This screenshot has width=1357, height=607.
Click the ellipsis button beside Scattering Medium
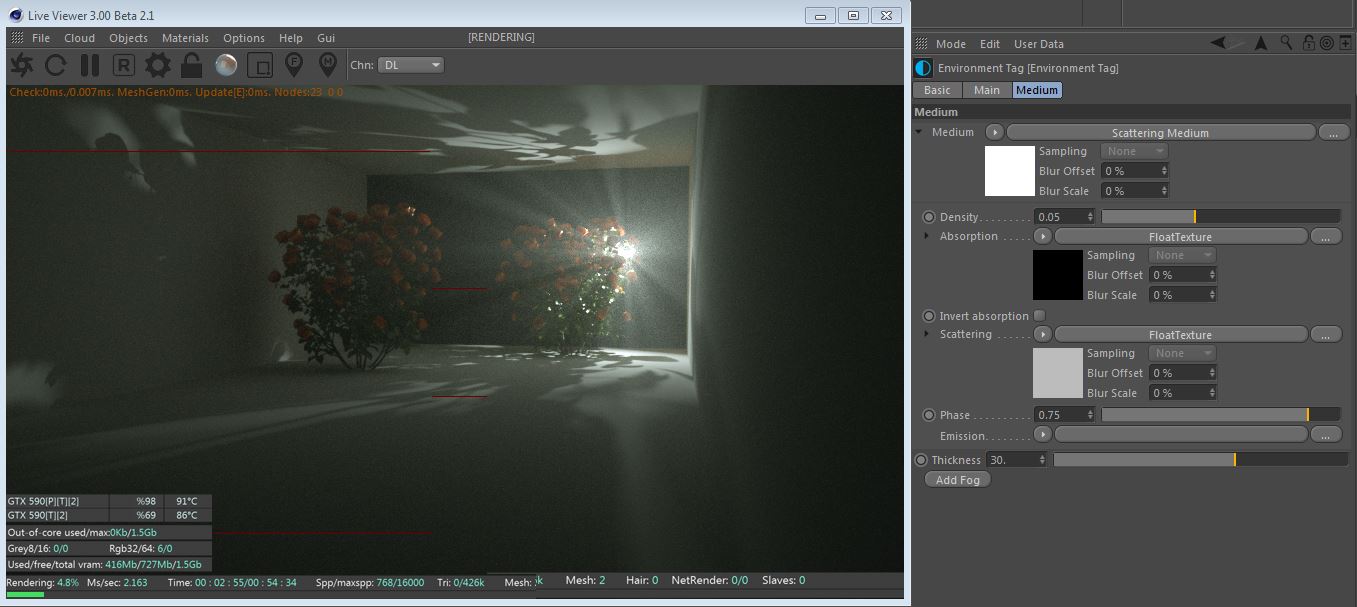tap(1334, 132)
